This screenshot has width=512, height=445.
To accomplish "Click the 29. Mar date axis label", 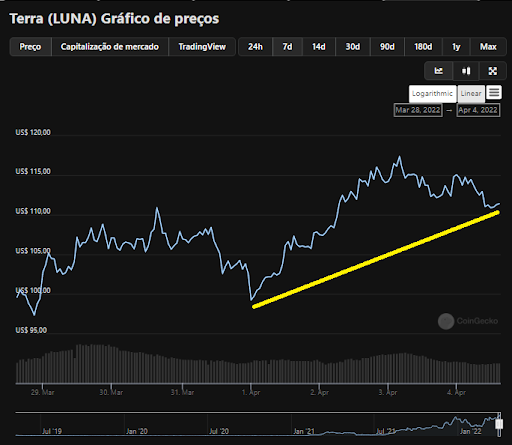I will 42,392.
